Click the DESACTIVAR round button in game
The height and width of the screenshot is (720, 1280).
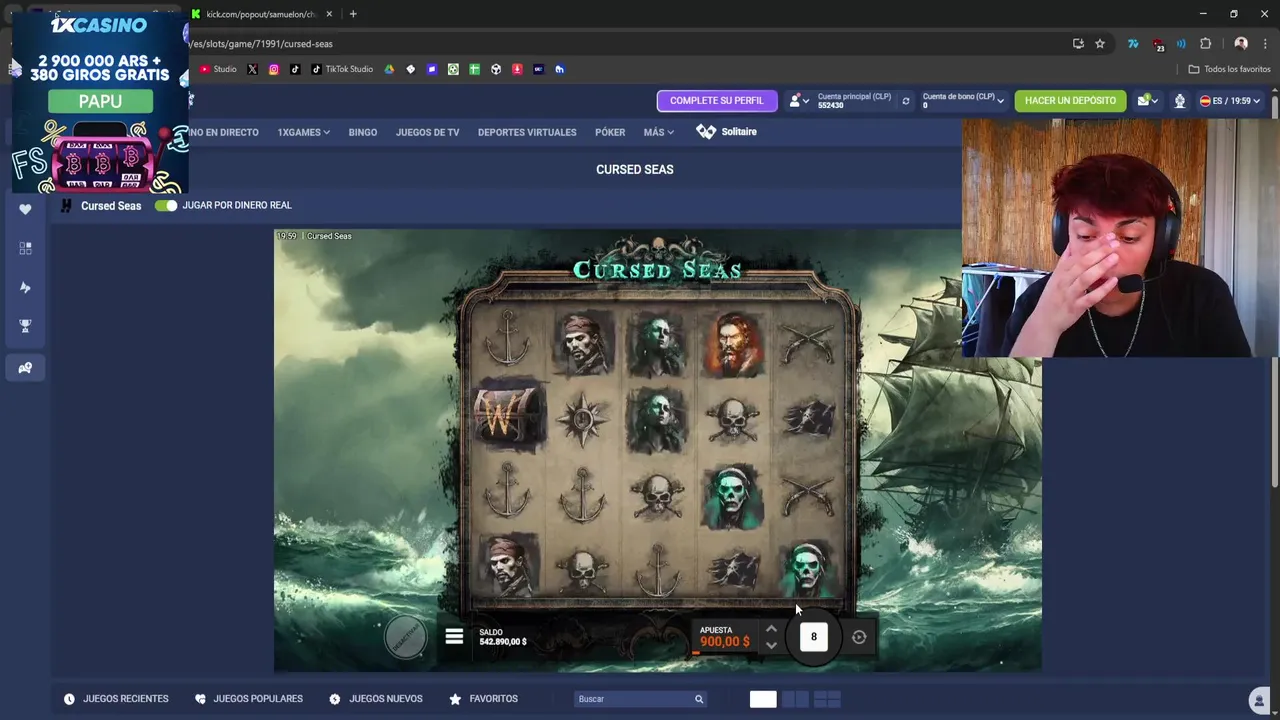pos(405,638)
